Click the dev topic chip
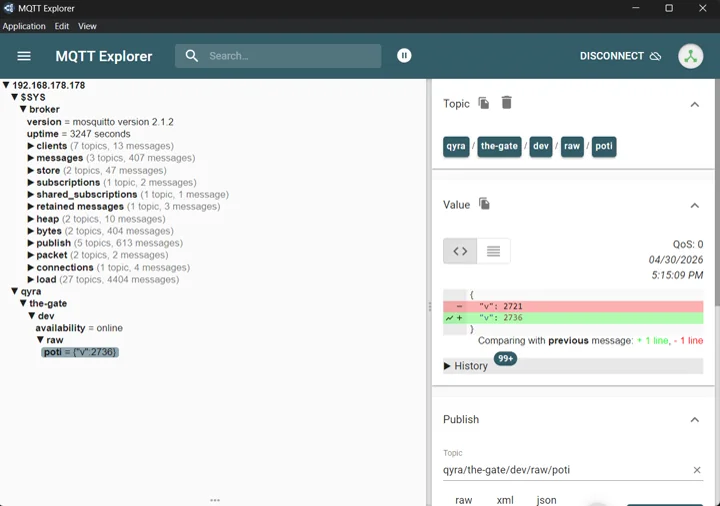The height and width of the screenshot is (506, 720). (540, 146)
